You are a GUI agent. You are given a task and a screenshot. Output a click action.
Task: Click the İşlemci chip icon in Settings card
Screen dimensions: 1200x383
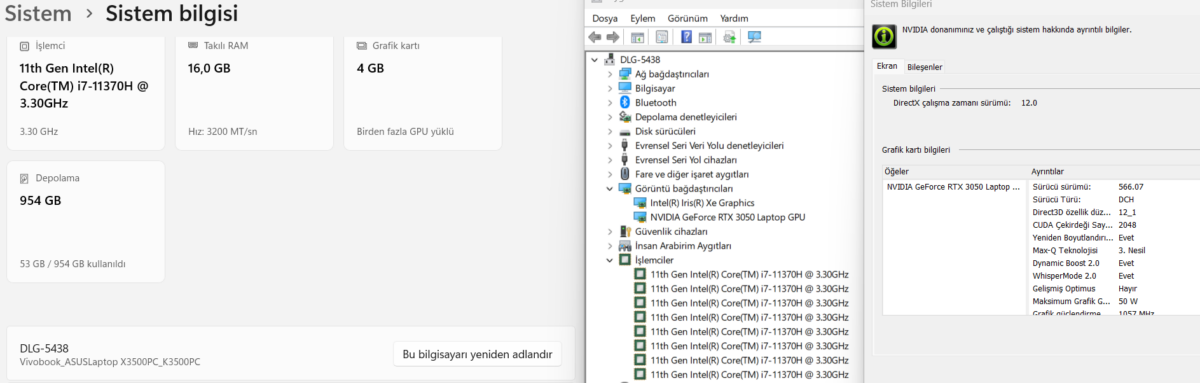(x=25, y=46)
